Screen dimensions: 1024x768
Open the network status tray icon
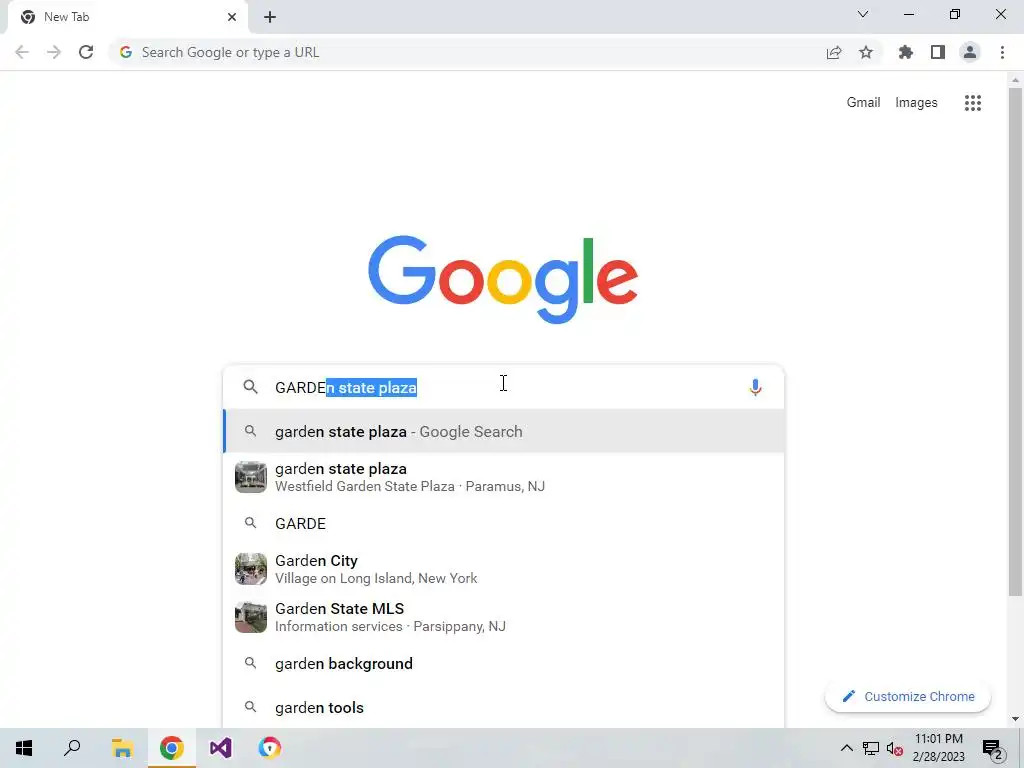[870, 748]
